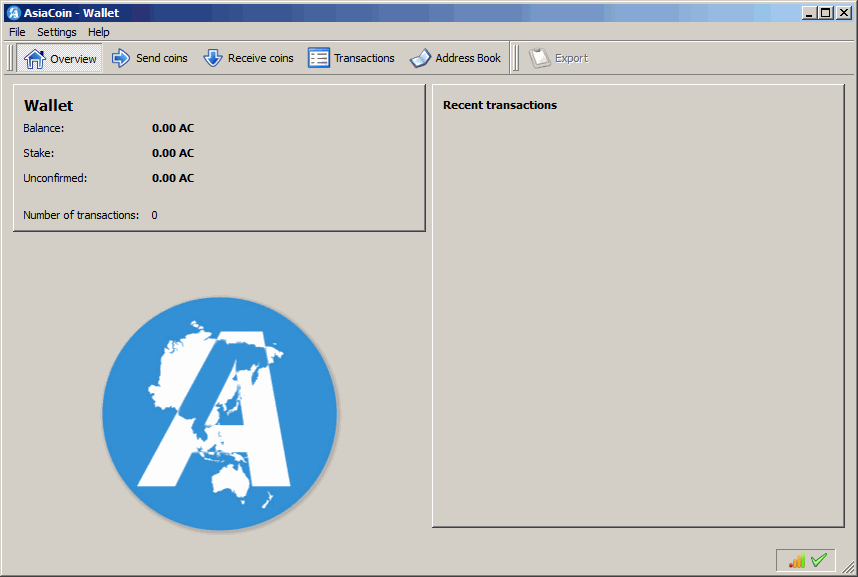The height and width of the screenshot is (577, 858).
Task: Open the Help menu
Action: coord(98,32)
